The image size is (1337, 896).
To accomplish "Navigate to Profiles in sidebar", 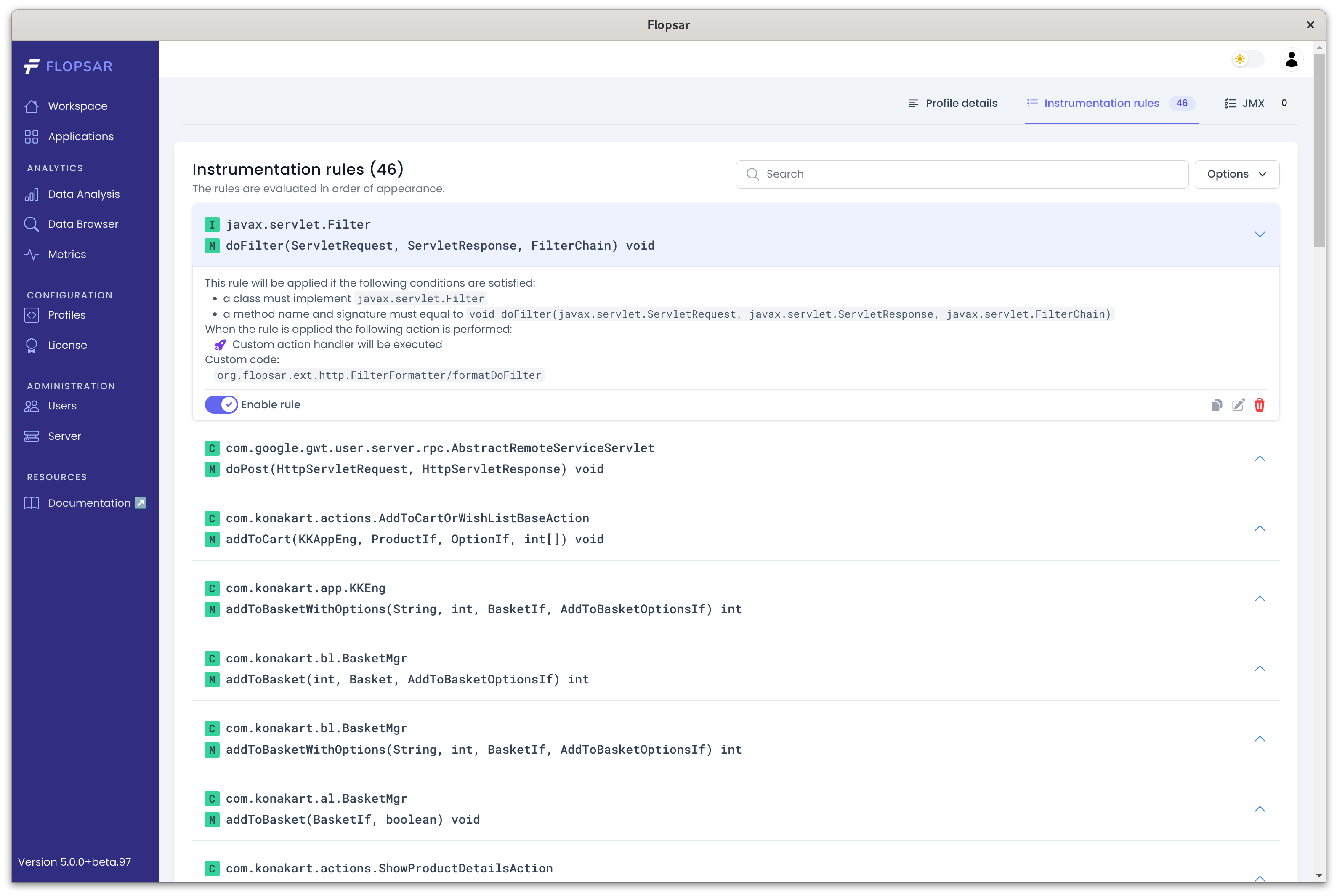I will 66,315.
